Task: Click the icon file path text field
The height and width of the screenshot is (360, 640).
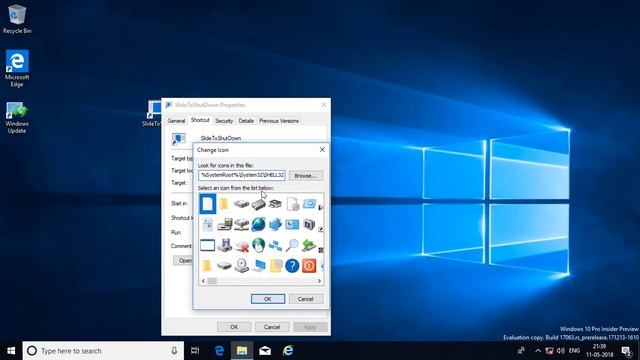Action: pyautogui.click(x=242, y=175)
